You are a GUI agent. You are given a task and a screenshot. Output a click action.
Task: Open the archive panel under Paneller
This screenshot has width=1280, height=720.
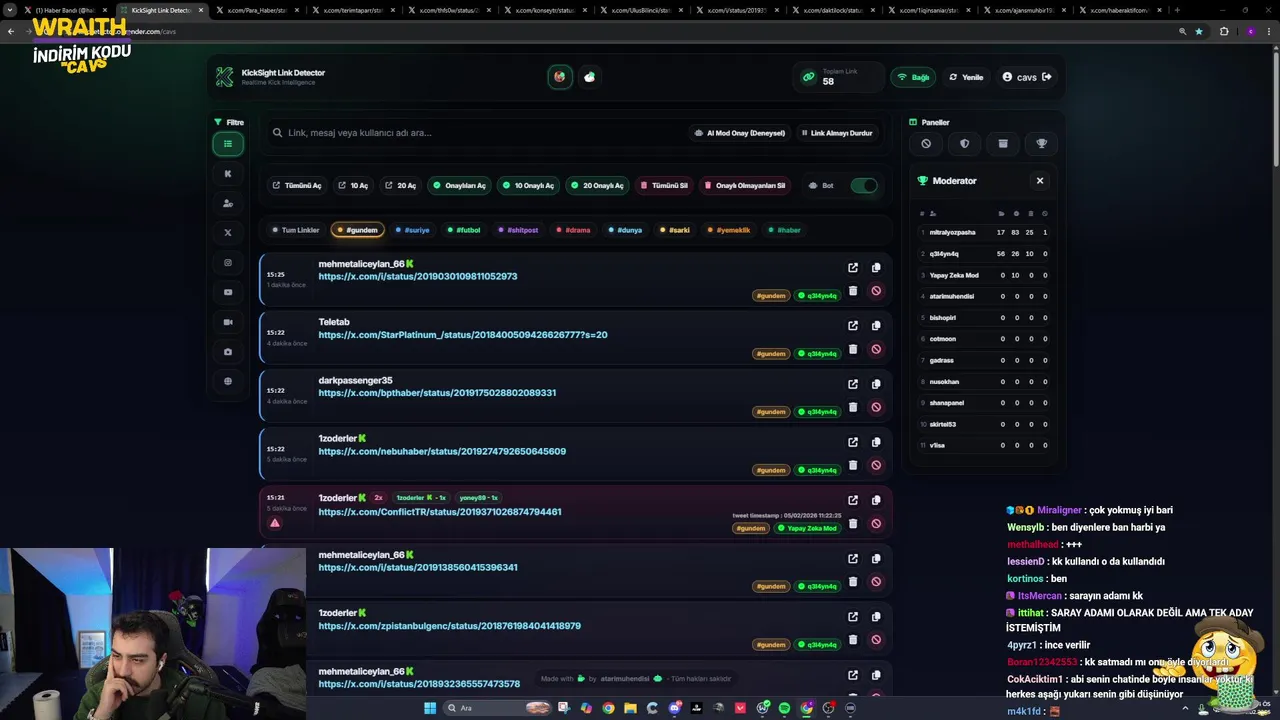(x=1003, y=144)
